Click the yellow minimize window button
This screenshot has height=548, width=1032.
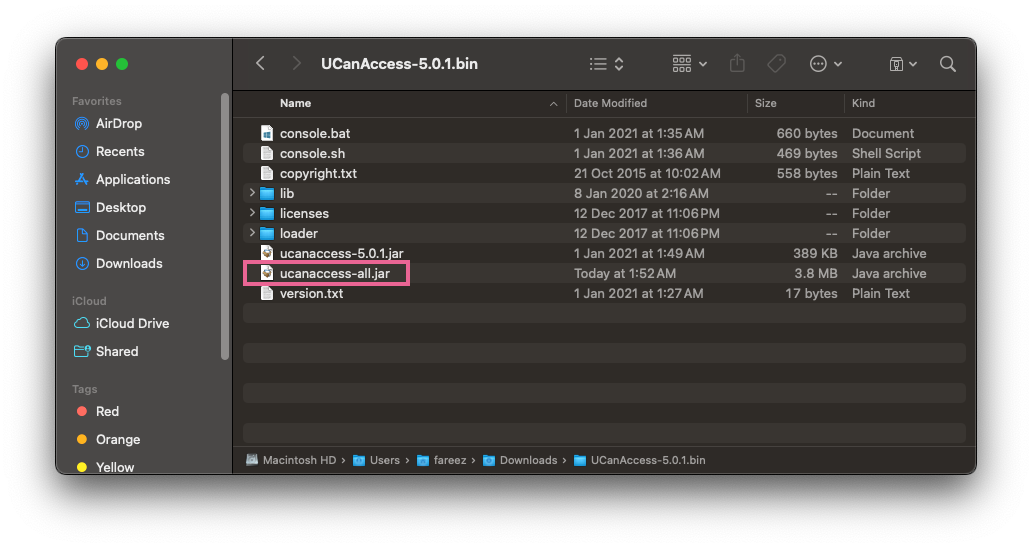click(x=102, y=64)
